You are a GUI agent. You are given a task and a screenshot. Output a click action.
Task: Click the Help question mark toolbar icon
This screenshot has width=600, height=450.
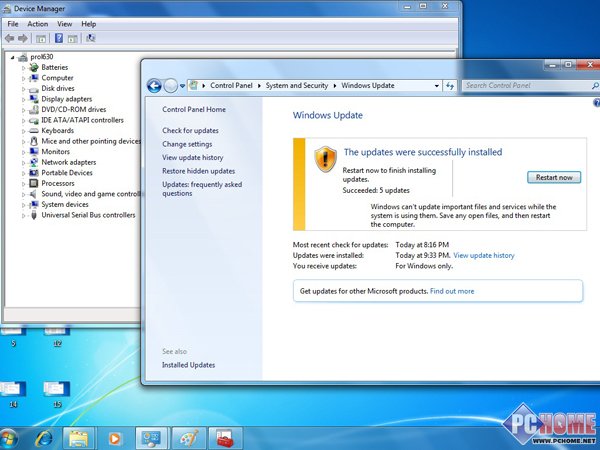(x=59, y=38)
